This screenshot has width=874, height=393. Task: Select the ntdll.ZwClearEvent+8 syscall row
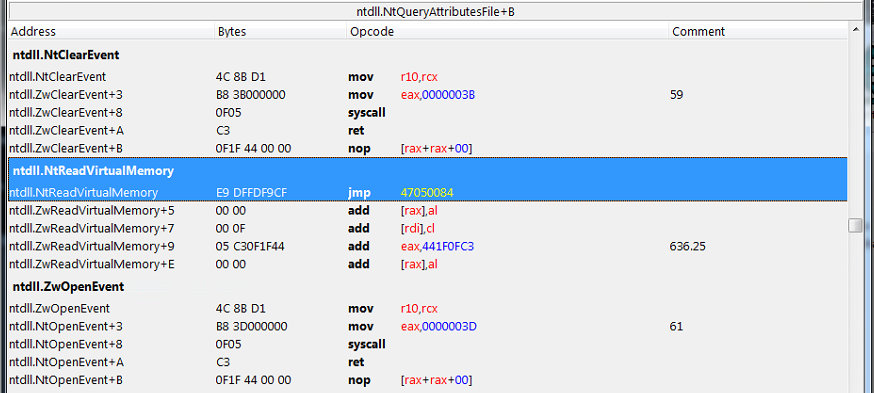tap(428, 113)
